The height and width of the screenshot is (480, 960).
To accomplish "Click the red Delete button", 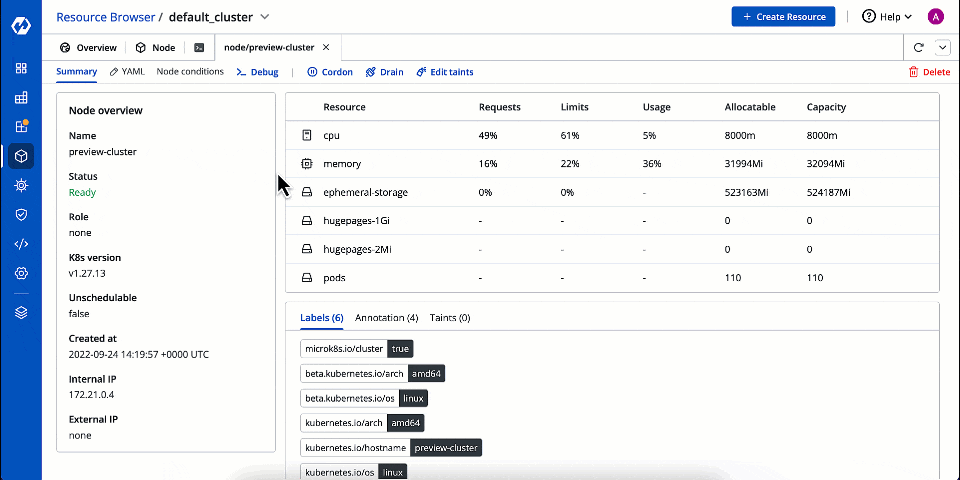I will pyautogui.click(x=929, y=72).
